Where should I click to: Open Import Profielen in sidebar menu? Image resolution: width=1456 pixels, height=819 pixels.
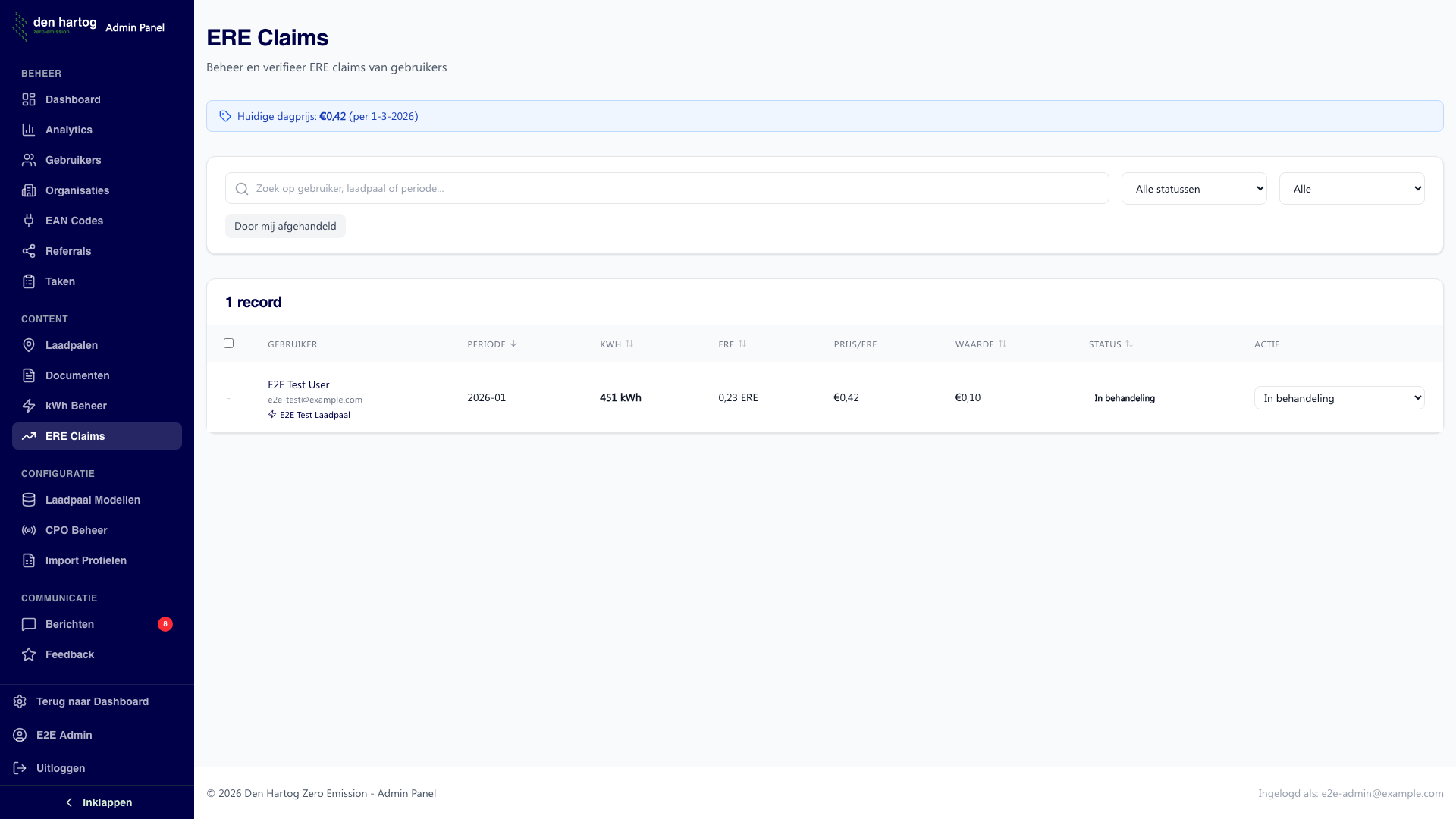tap(86, 560)
